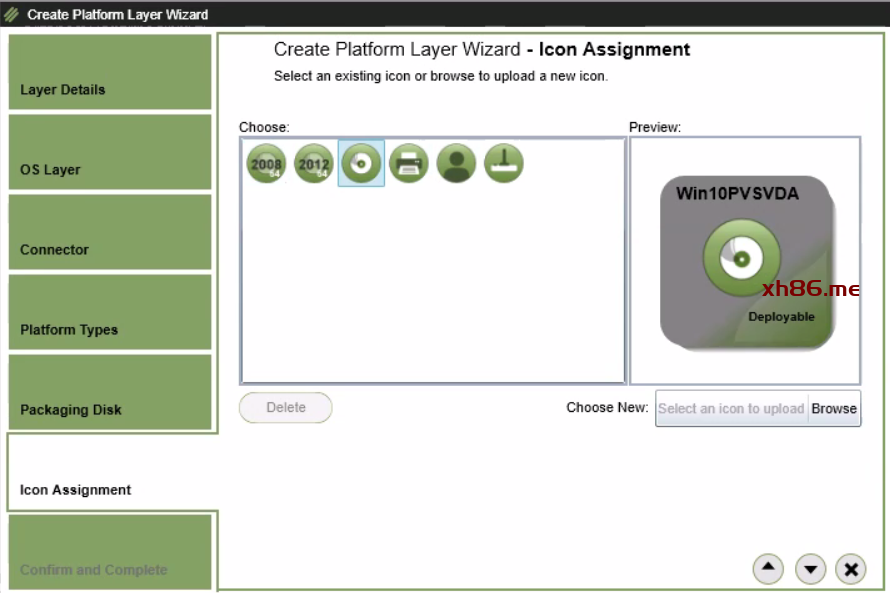Select the 2012 server disc icon
Viewport: 890px width, 593px height.
coord(313,163)
